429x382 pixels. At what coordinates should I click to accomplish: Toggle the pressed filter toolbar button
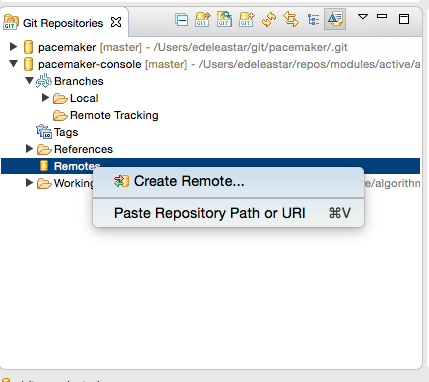[x=335, y=19]
